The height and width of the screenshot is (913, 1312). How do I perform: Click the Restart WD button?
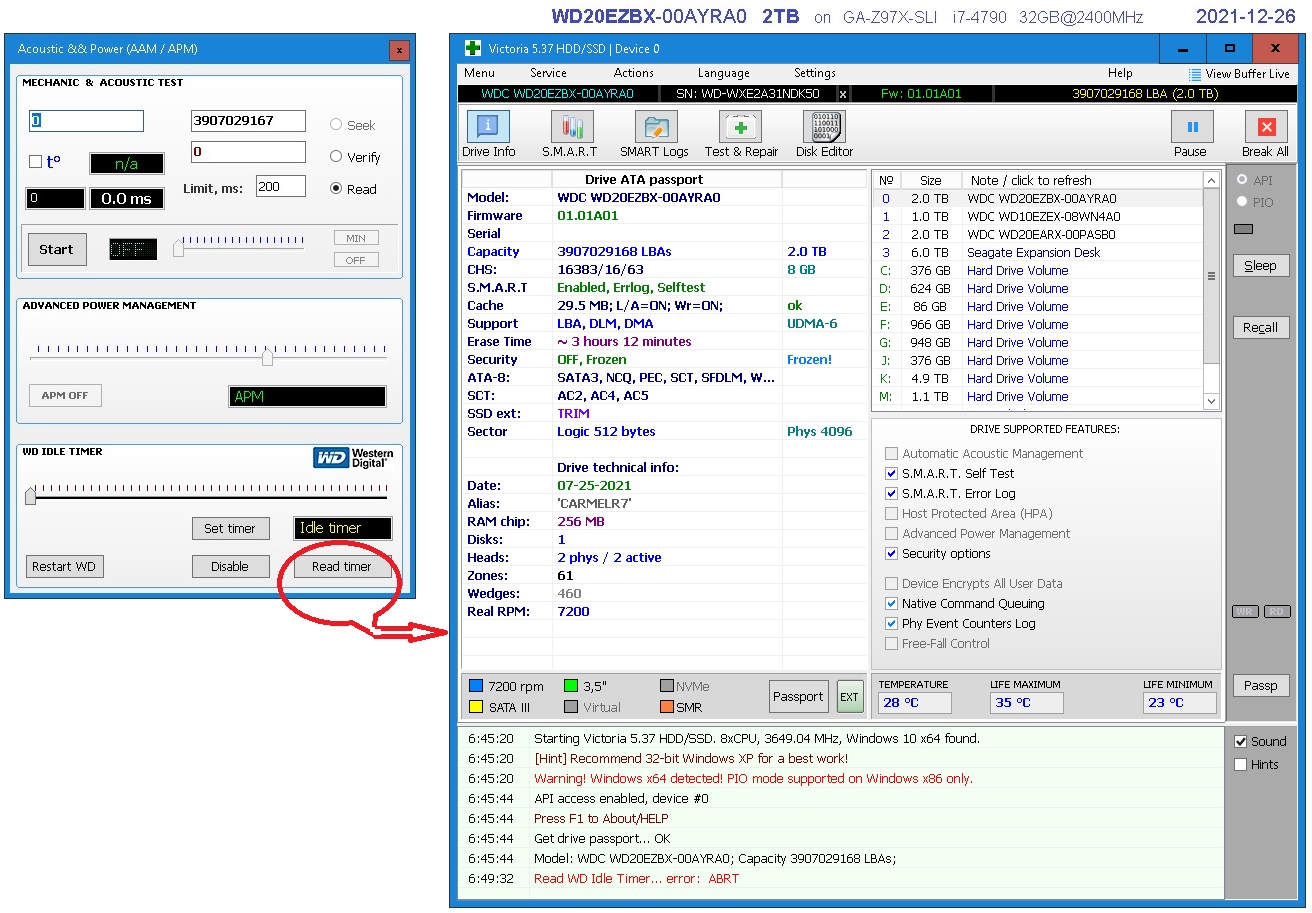tap(64, 566)
